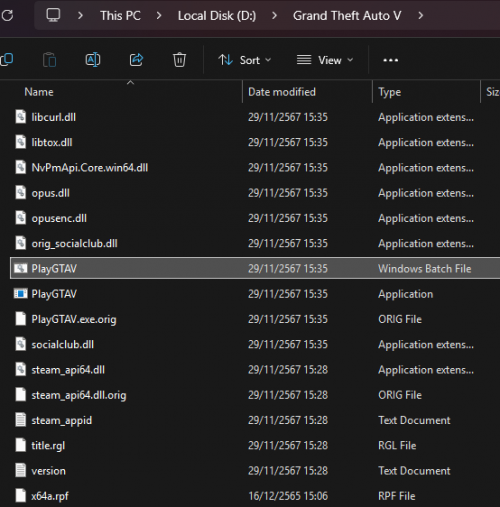Click the socialclub.dll file icon

[21, 344]
